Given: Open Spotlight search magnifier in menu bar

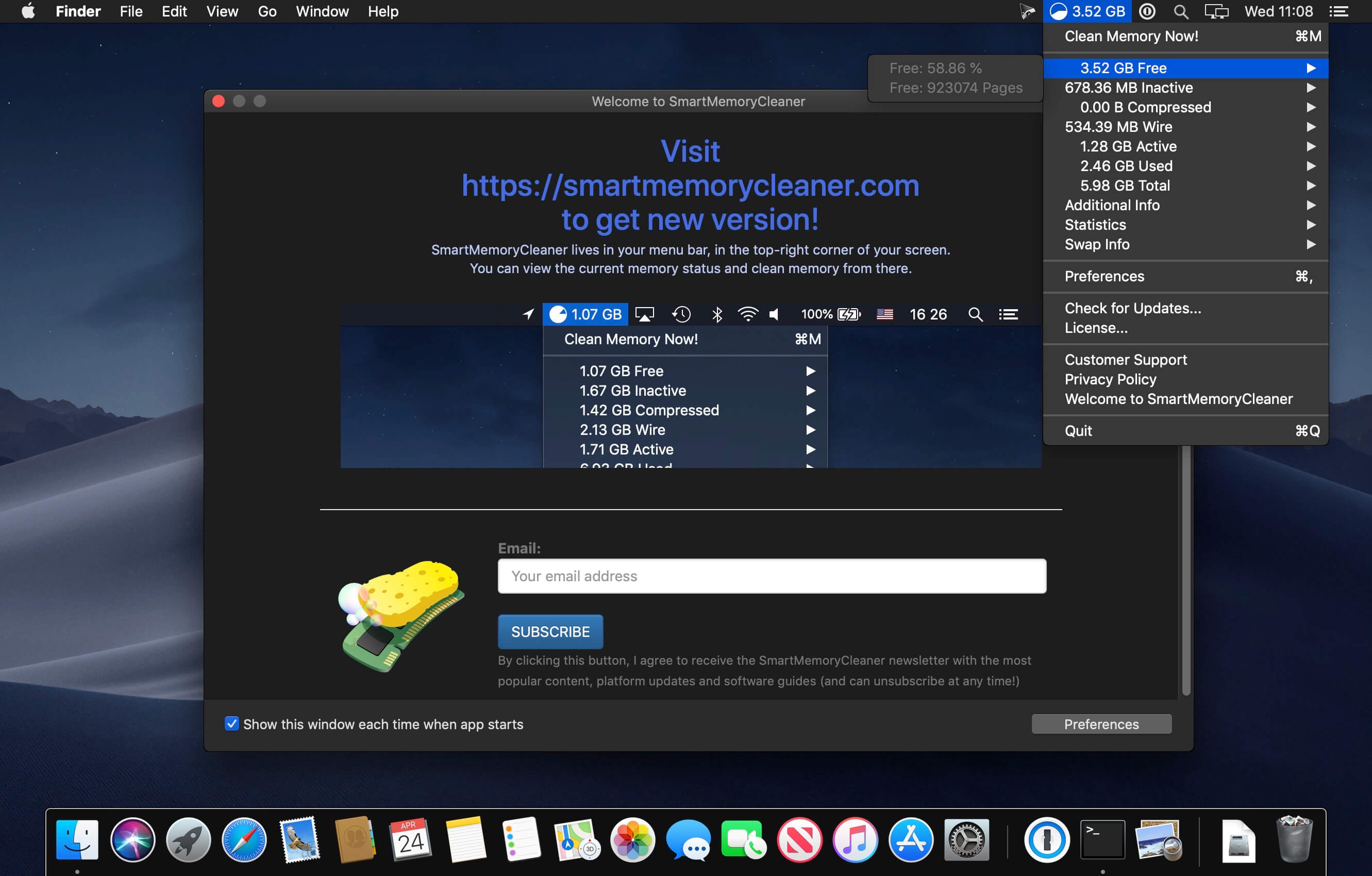Looking at the screenshot, I should 1181,11.
